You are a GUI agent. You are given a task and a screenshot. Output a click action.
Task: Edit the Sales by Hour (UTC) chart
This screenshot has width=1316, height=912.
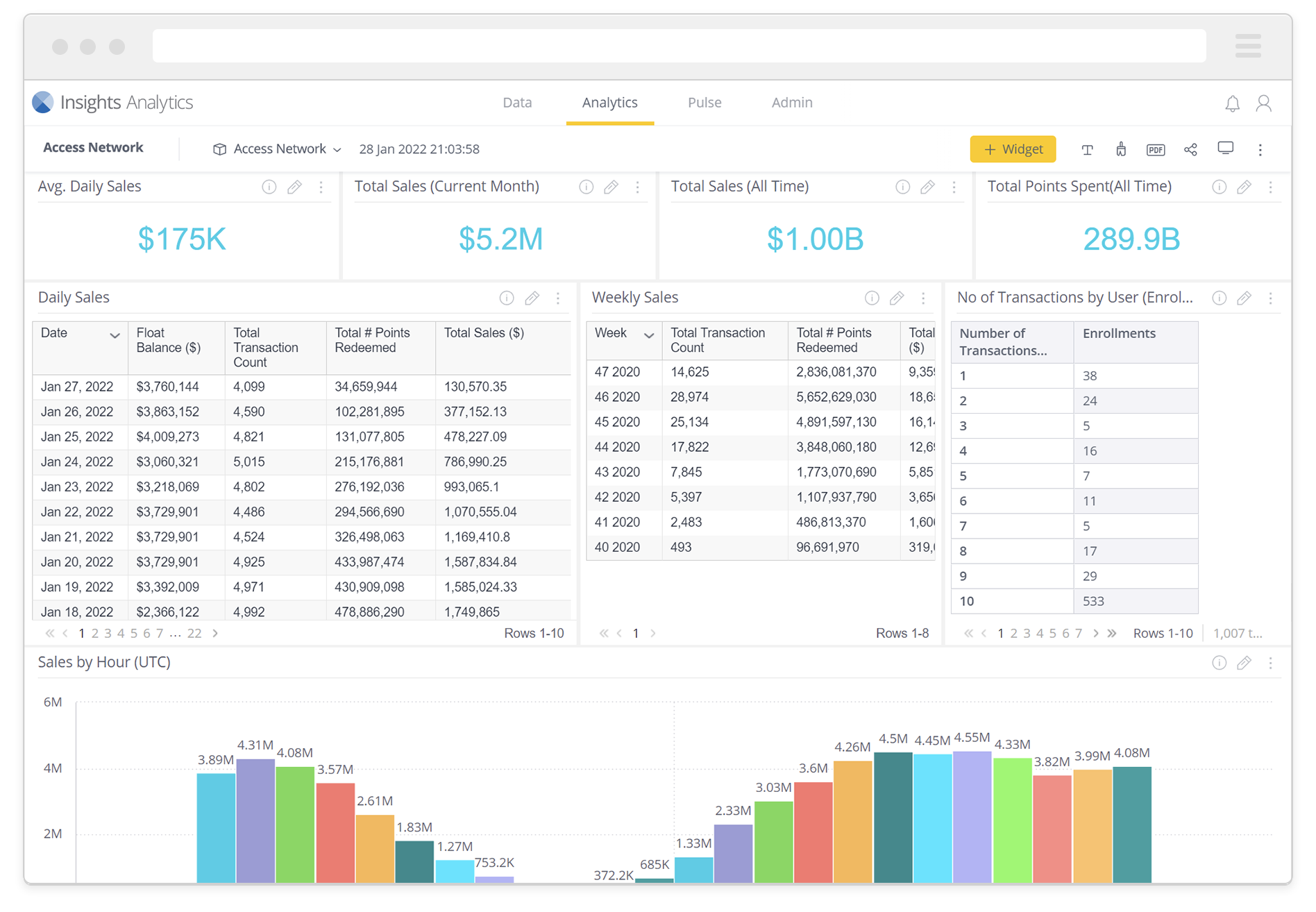[1245, 663]
